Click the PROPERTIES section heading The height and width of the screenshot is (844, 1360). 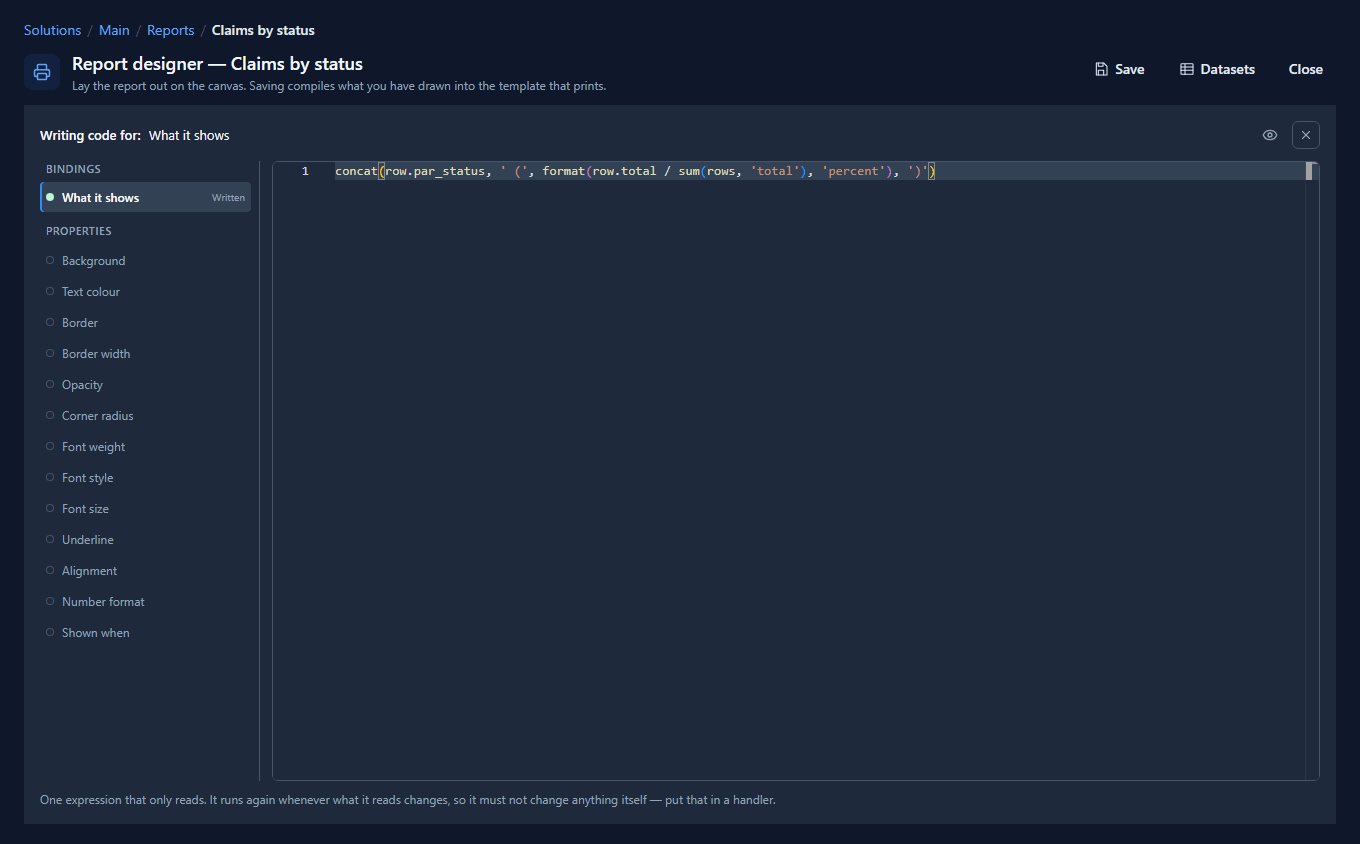pos(79,231)
